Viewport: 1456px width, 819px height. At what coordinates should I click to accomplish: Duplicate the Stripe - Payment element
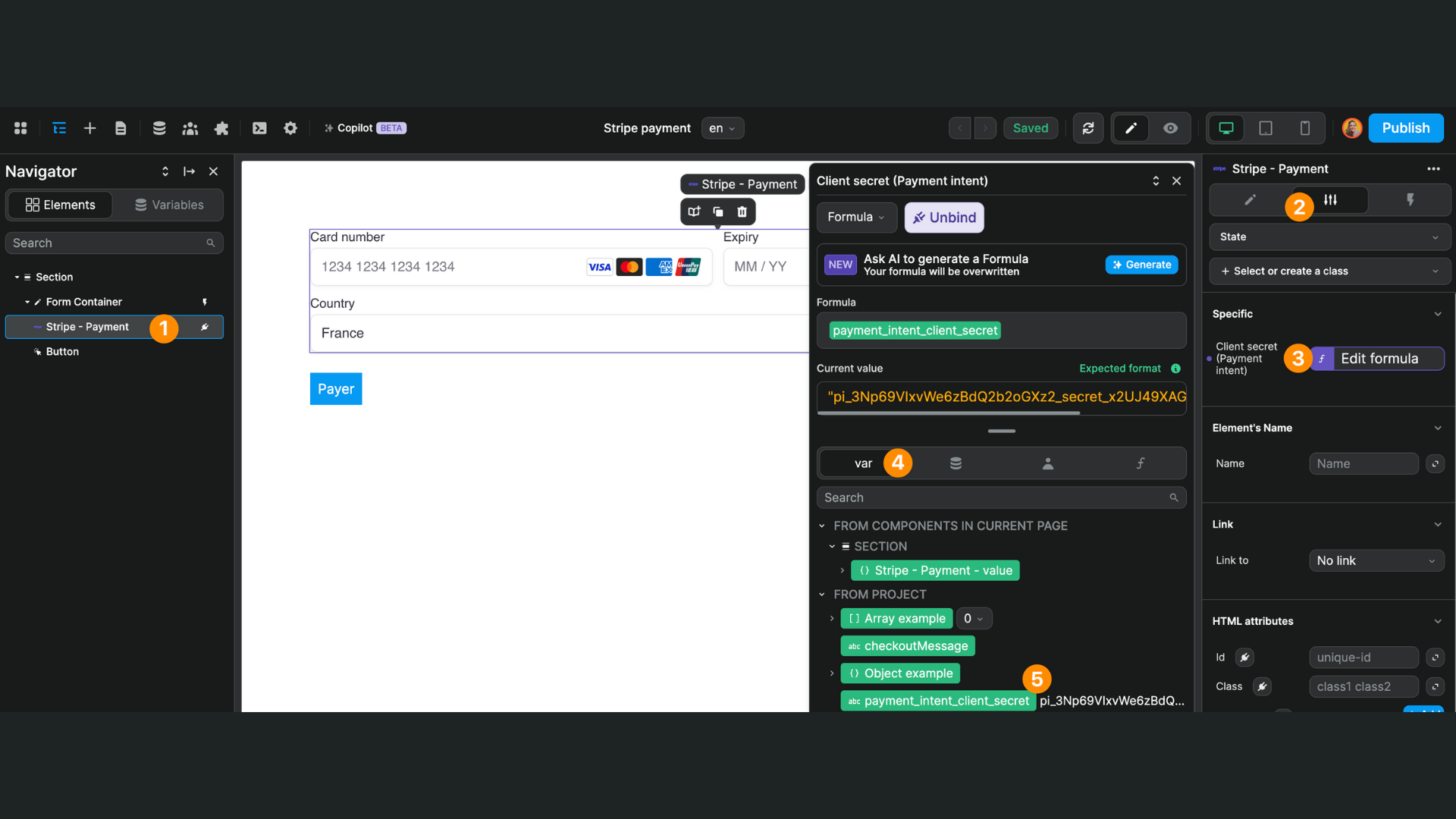tap(717, 212)
